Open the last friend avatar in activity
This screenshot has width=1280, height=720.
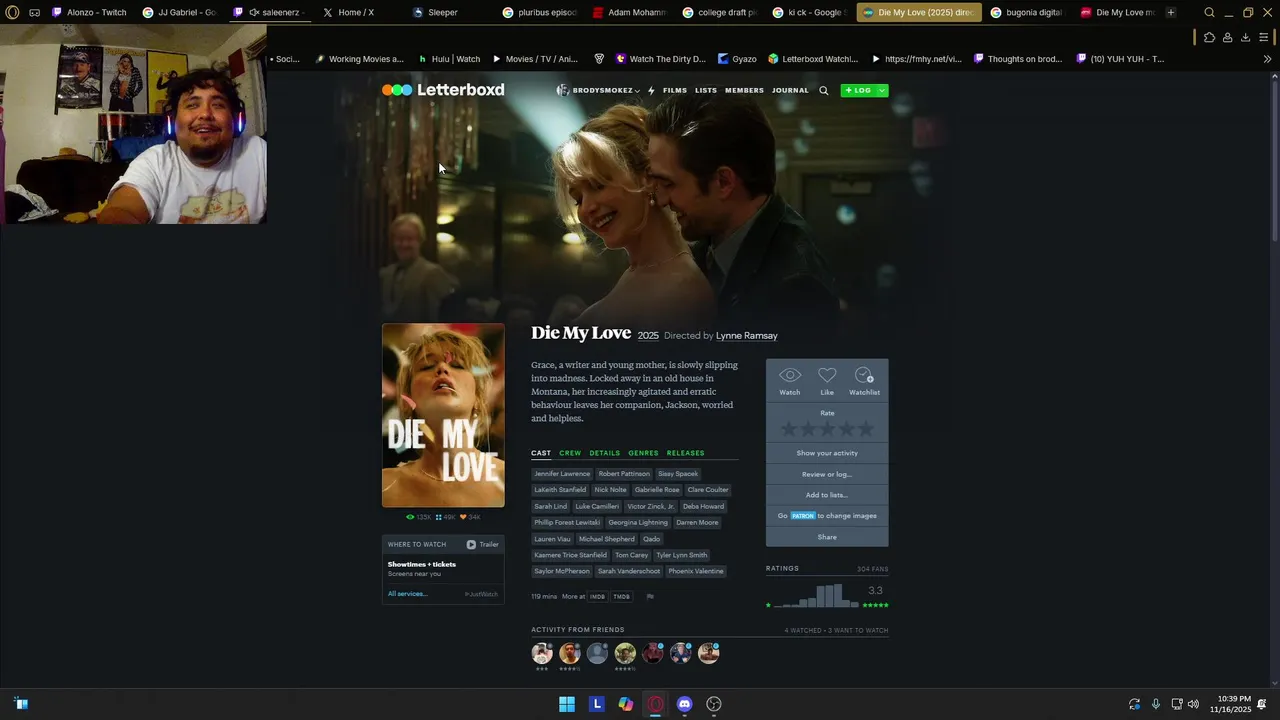point(709,653)
